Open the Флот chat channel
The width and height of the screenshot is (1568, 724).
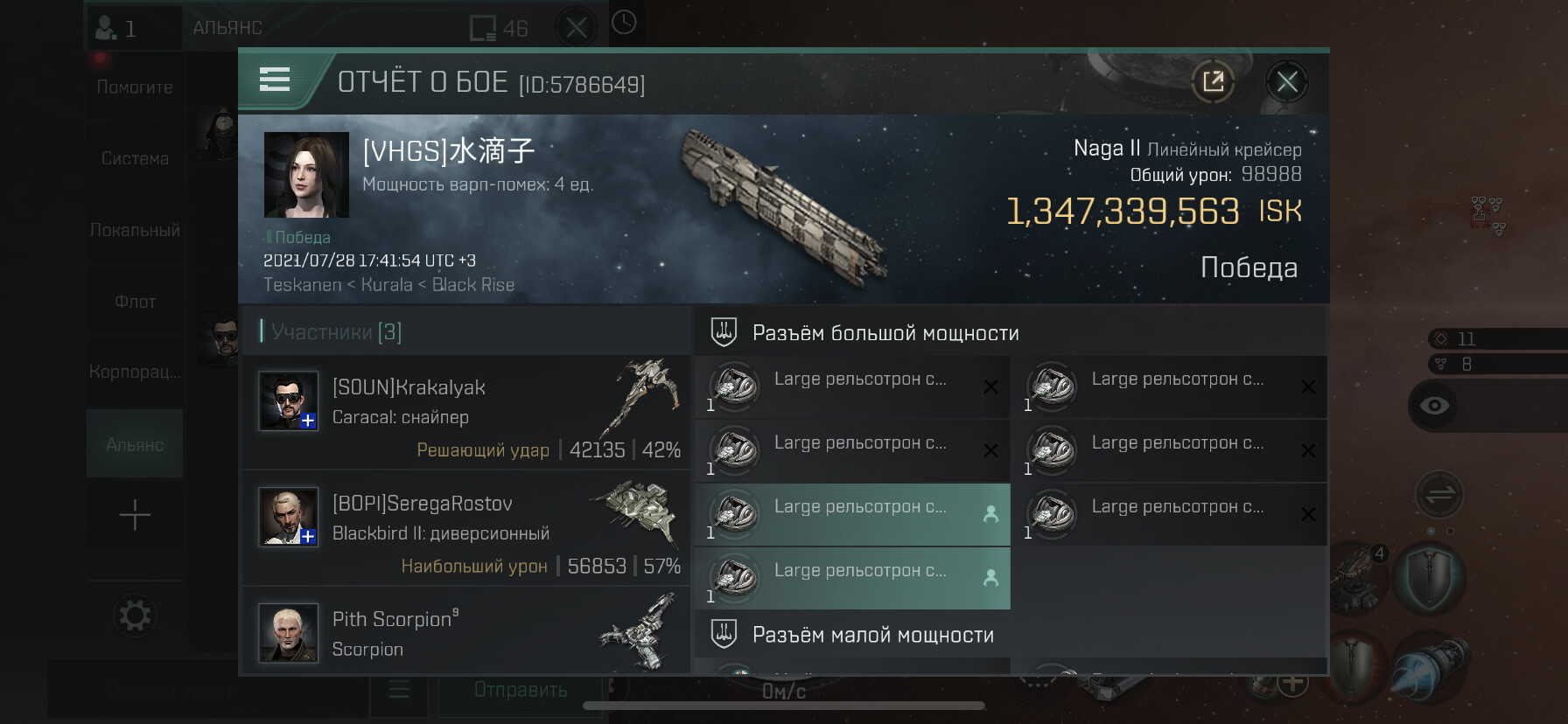135,302
